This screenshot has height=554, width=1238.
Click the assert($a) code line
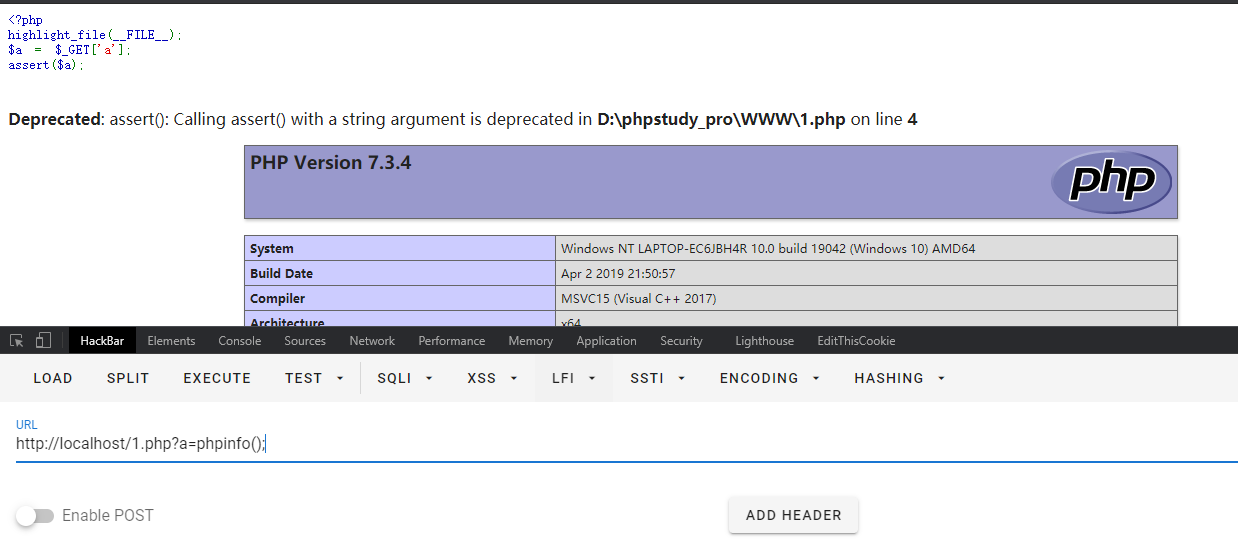coord(46,64)
